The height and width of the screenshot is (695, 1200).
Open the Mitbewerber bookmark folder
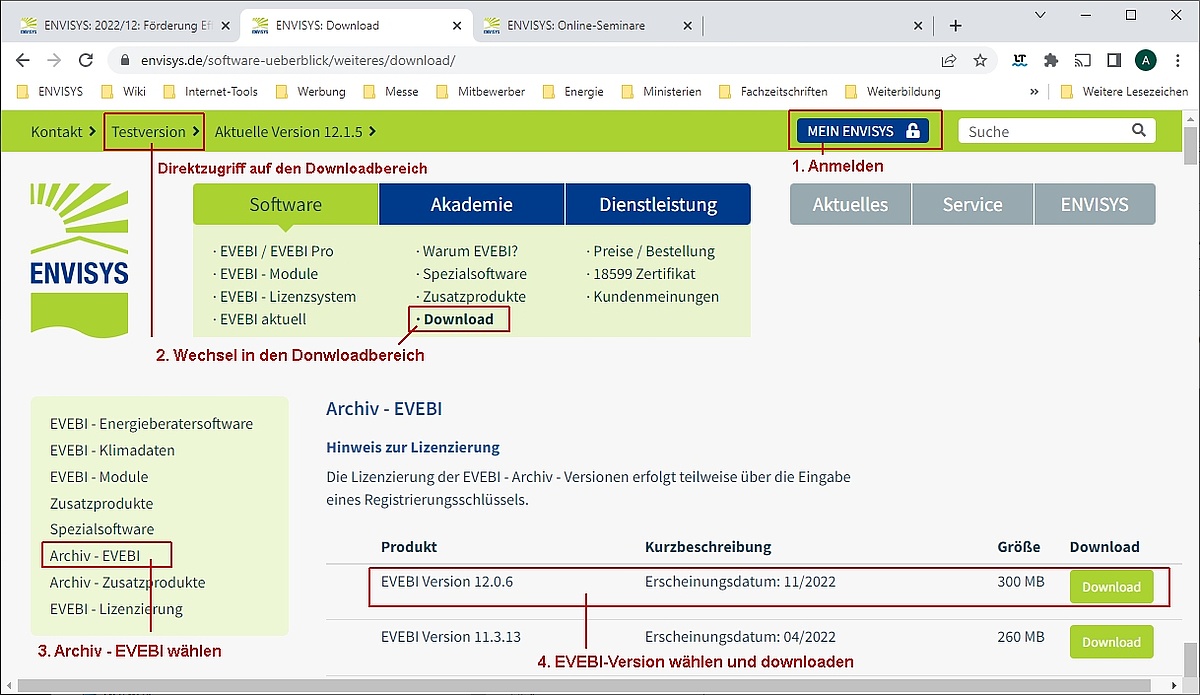(x=480, y=91)
